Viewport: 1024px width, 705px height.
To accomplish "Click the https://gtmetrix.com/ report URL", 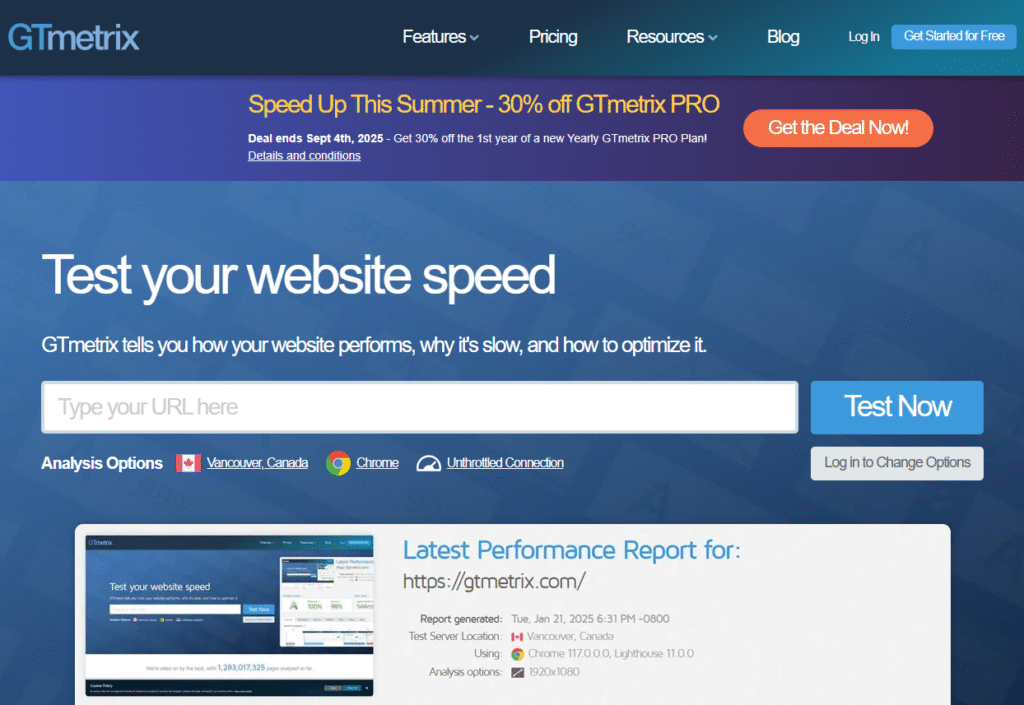I will [494, 582].
